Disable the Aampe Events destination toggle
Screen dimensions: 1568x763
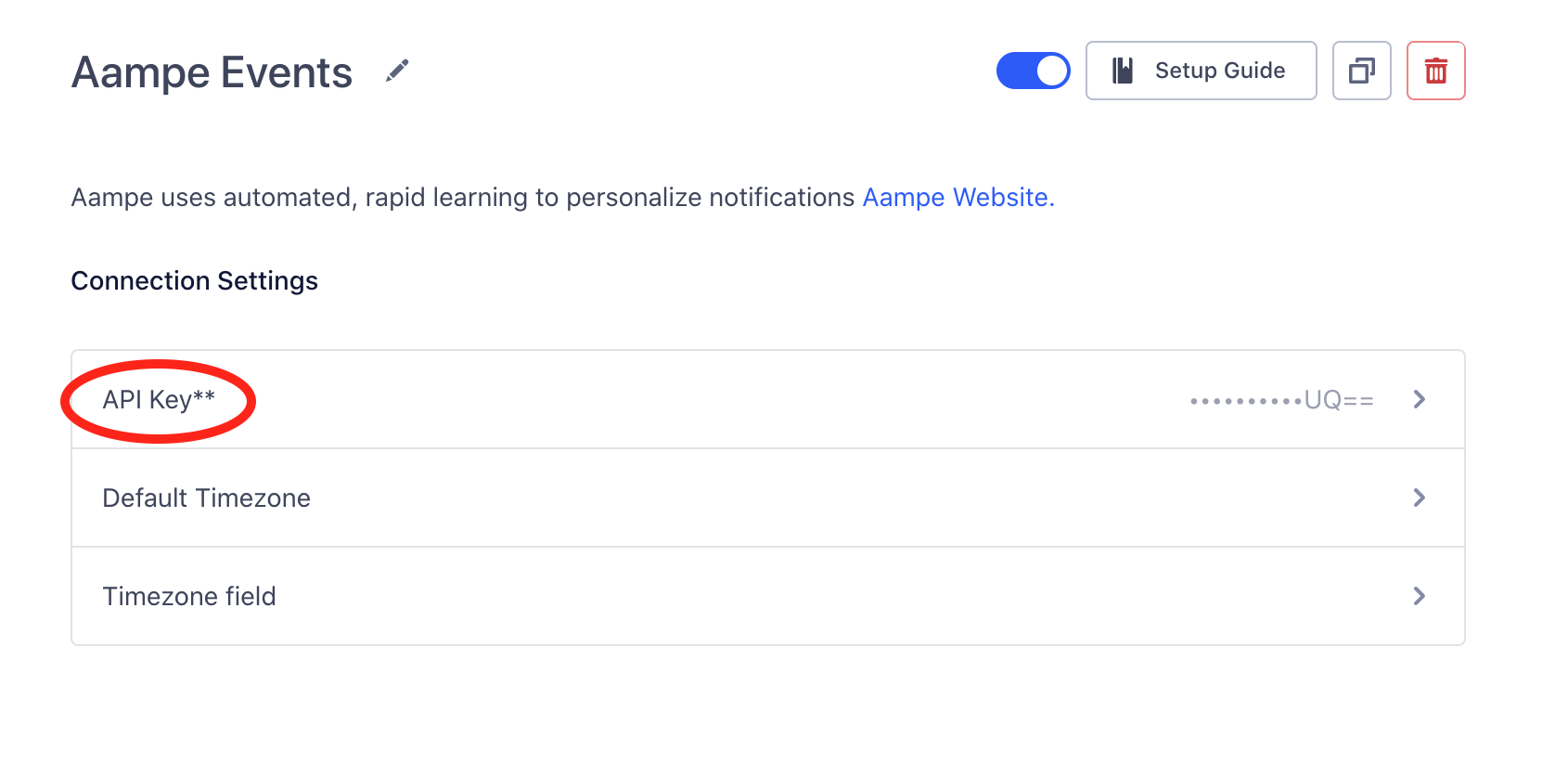[x=1033, y=71]
